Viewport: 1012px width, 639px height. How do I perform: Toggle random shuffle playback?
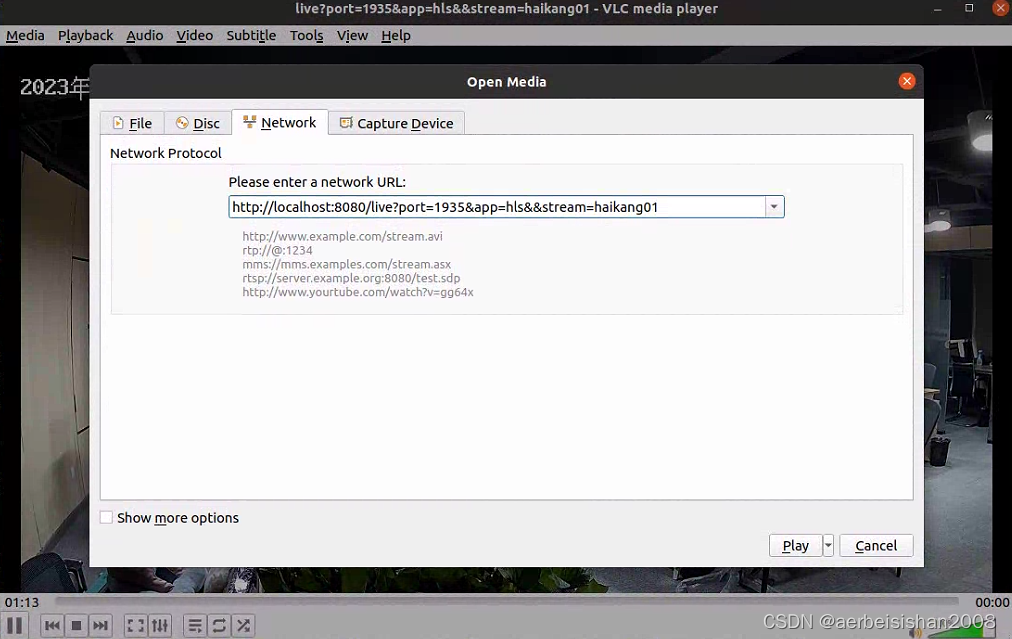click(243, 625)
